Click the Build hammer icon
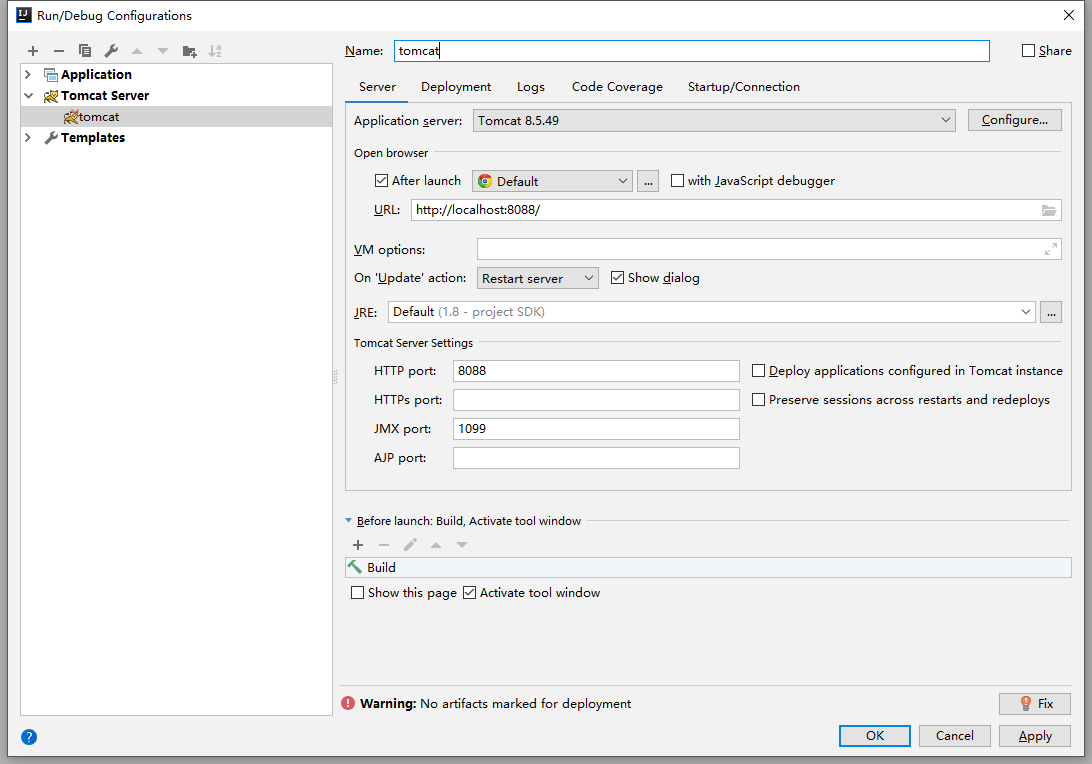Viewport: 1092px width, 764px height. point(355,567)
